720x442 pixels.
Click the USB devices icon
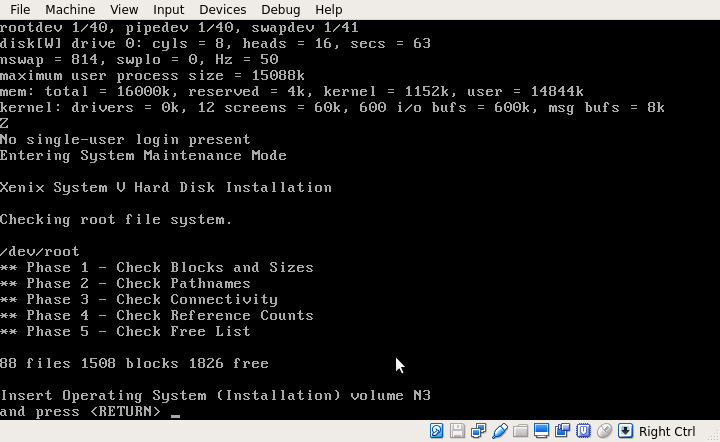tap(499, 431)
